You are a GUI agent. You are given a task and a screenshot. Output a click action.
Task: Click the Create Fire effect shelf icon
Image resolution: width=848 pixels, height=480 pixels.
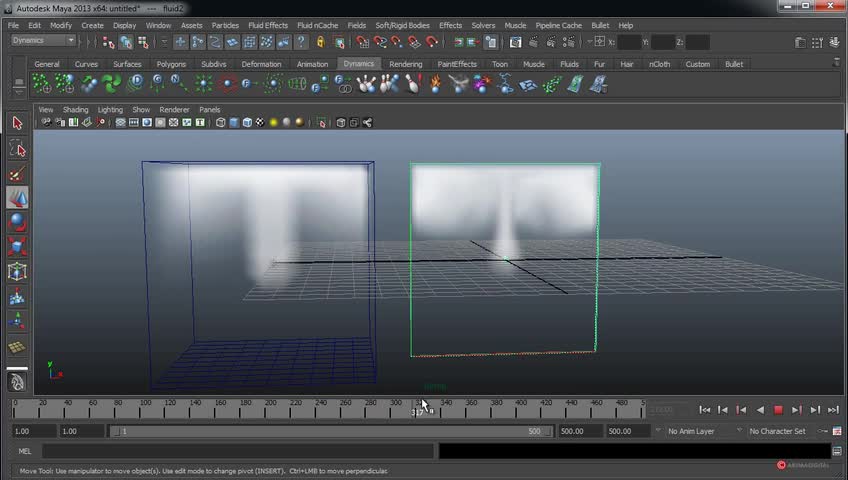pos(435,85)
